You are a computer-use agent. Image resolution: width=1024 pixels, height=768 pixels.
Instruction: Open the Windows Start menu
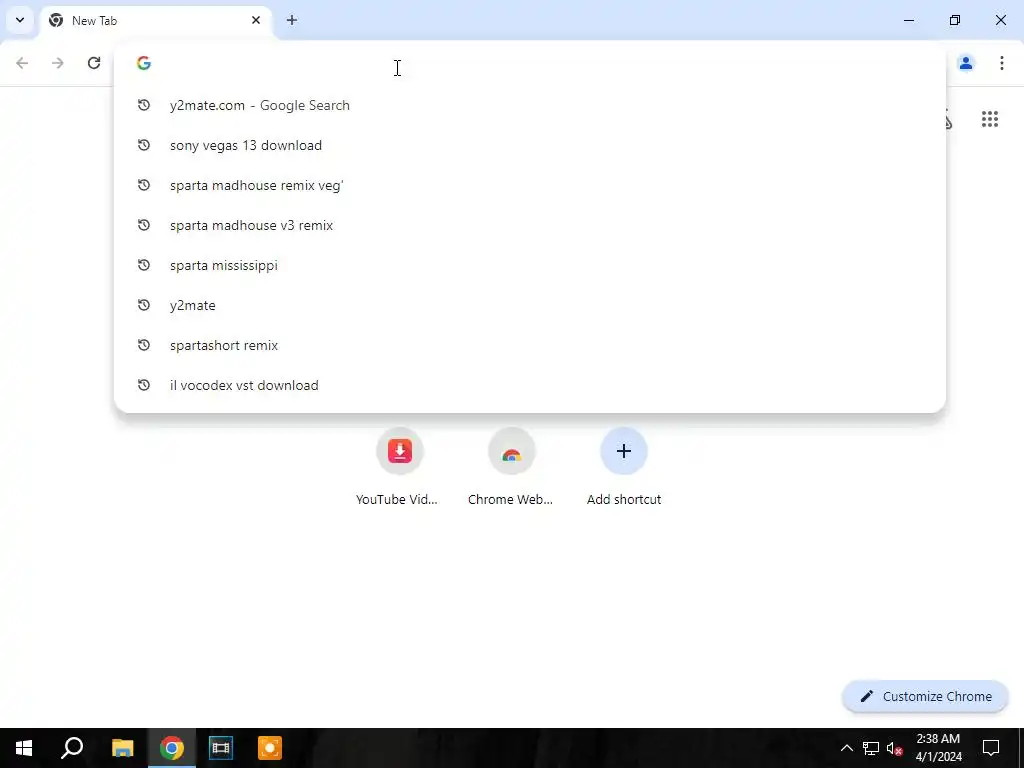pos(24,748)
